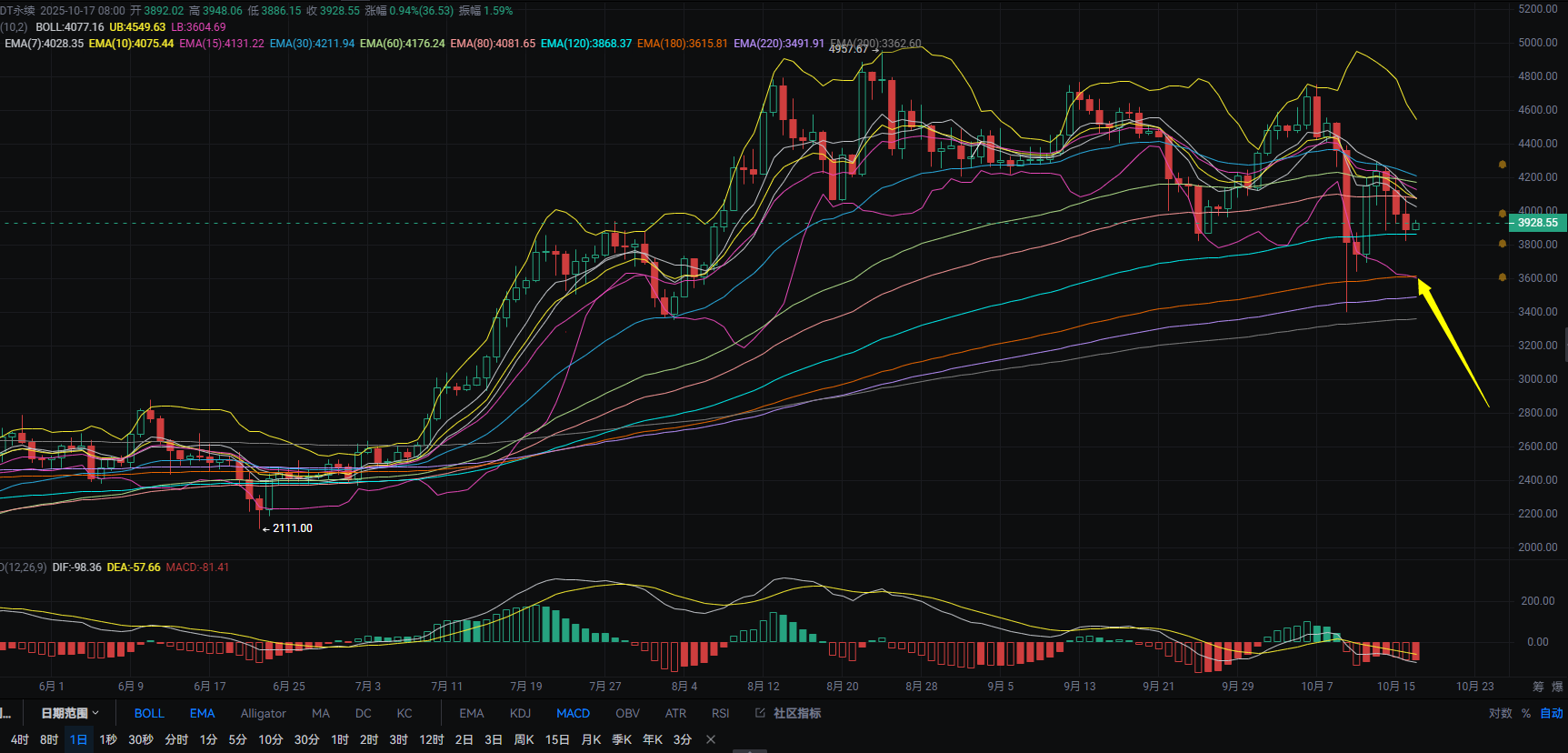Click the alert bell near 3600.00
Screen dimensions: 1568x753
[x=1503, y=277]
